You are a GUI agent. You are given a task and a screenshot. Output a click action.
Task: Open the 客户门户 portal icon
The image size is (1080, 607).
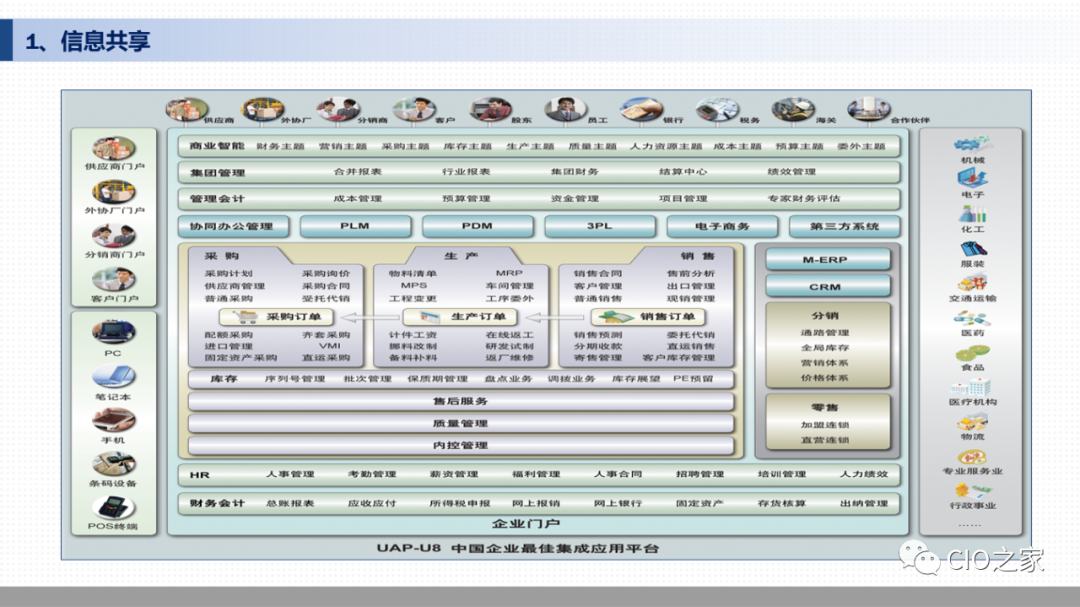(114, 280)
